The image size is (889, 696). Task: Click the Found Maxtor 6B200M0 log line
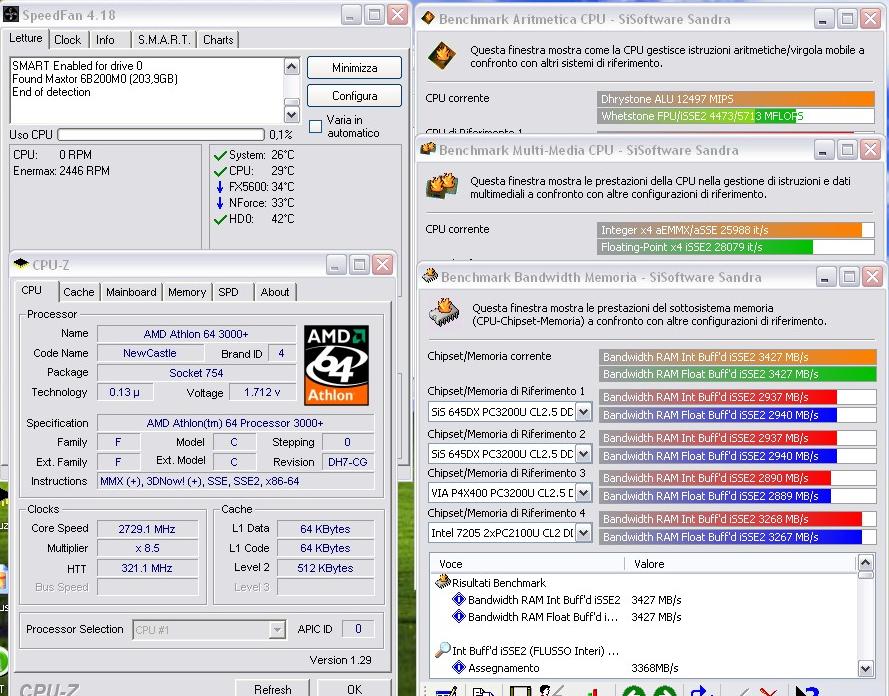[95, 79]
